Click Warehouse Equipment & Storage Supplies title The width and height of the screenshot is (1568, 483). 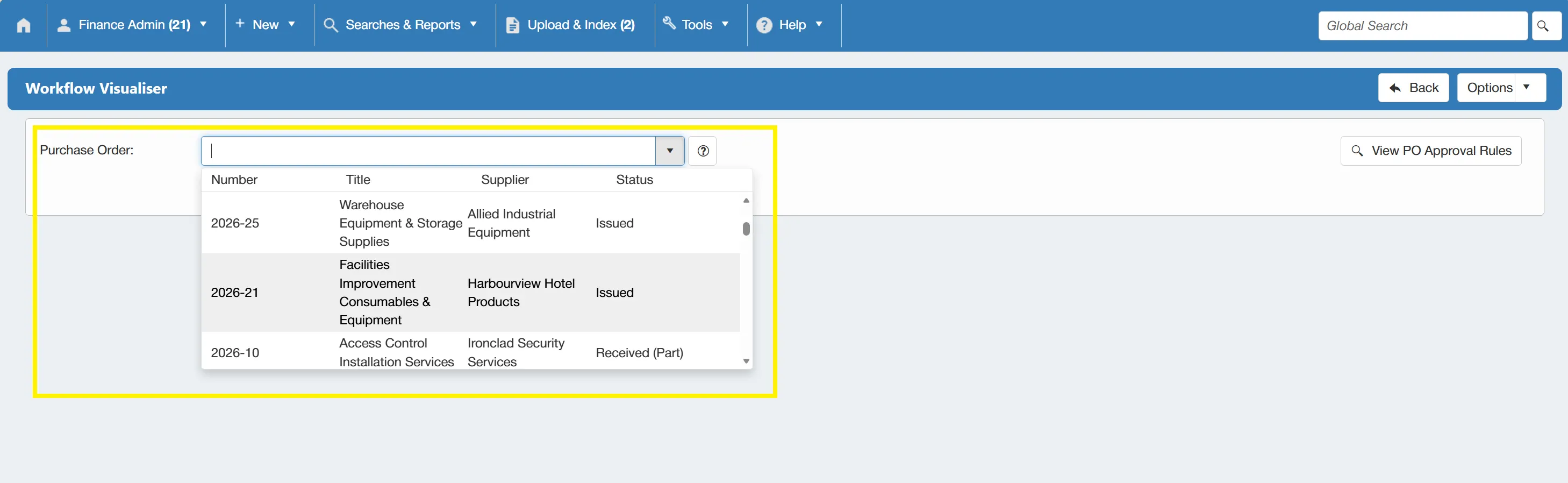pyautogui.click(x=400, y=223)
